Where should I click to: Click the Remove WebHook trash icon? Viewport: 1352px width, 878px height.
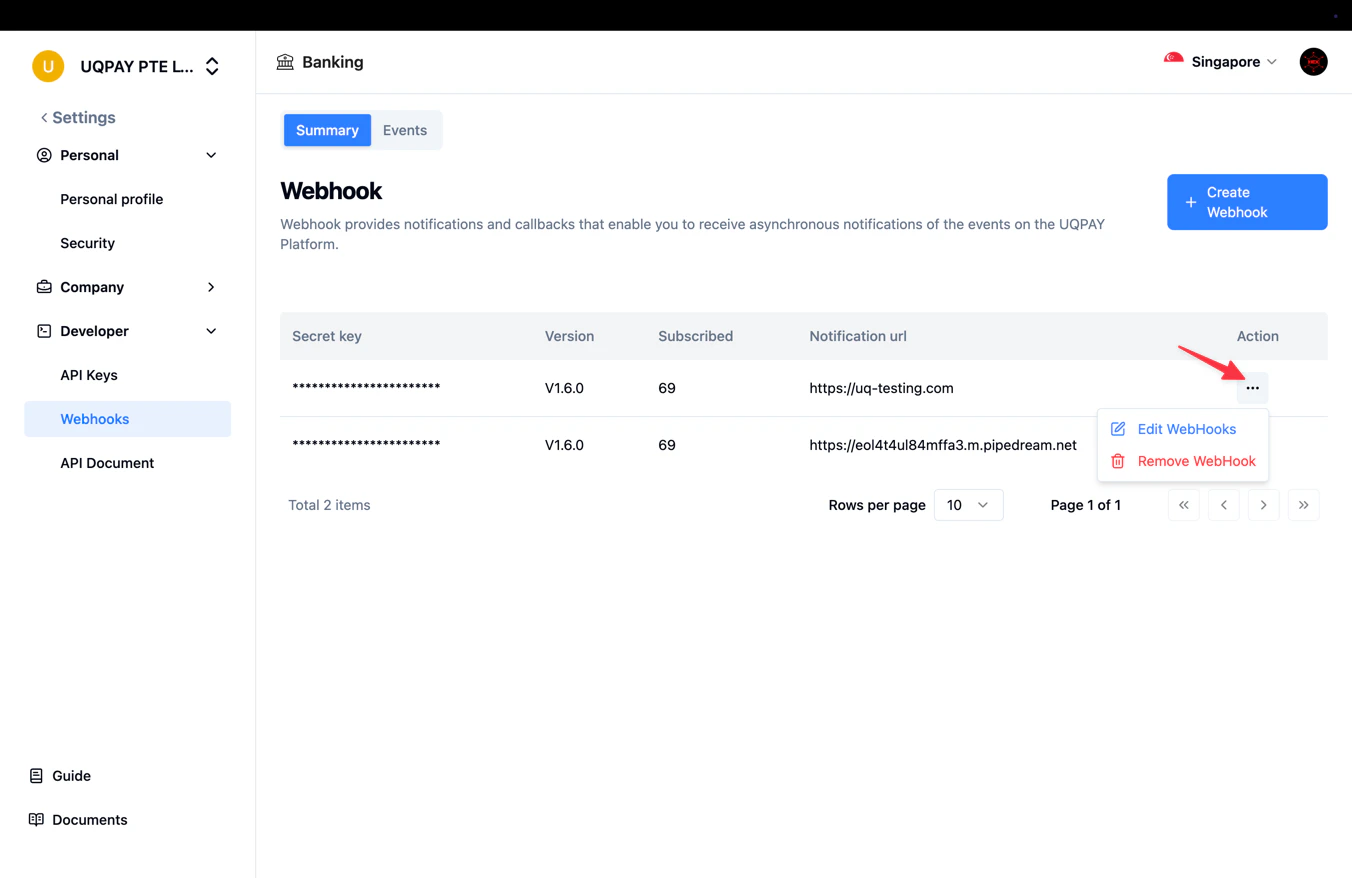(1117, 461)
